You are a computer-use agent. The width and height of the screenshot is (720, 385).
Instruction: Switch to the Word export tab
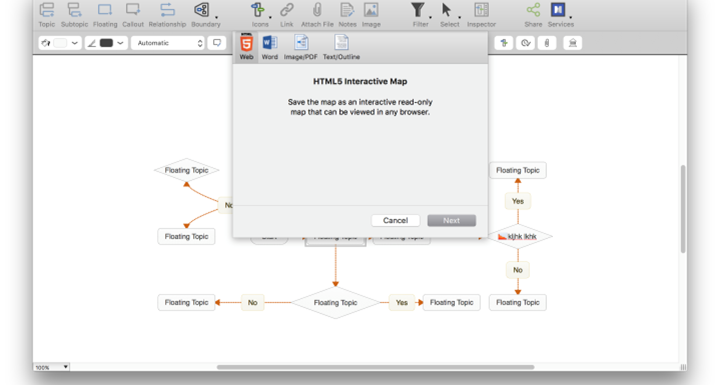(x=270, y=48)
